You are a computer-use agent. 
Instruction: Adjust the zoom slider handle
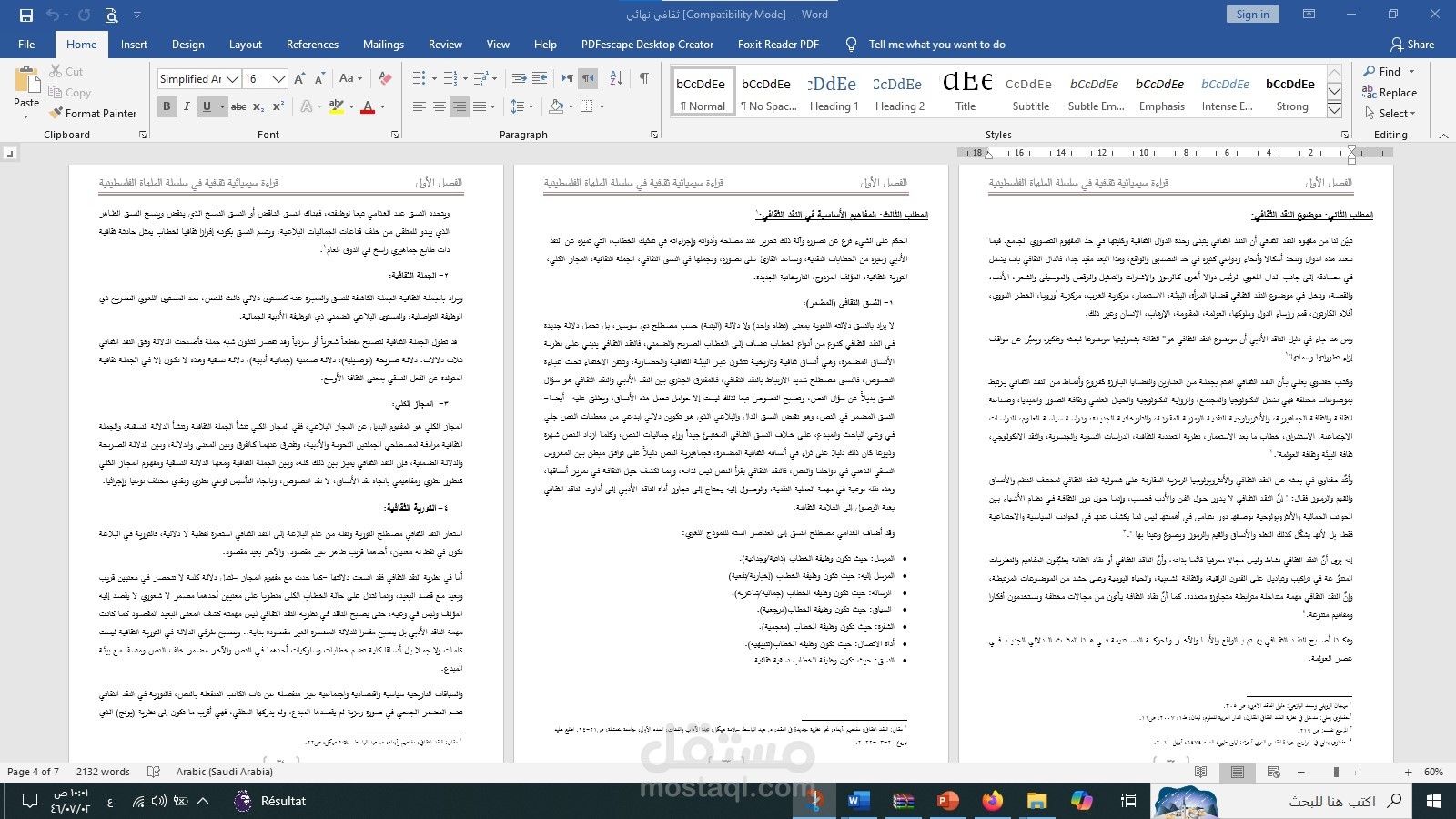point(1336,772)
